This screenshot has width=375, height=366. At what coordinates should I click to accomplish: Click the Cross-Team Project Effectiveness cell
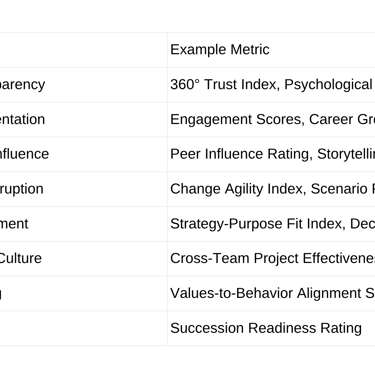(271, 259)
